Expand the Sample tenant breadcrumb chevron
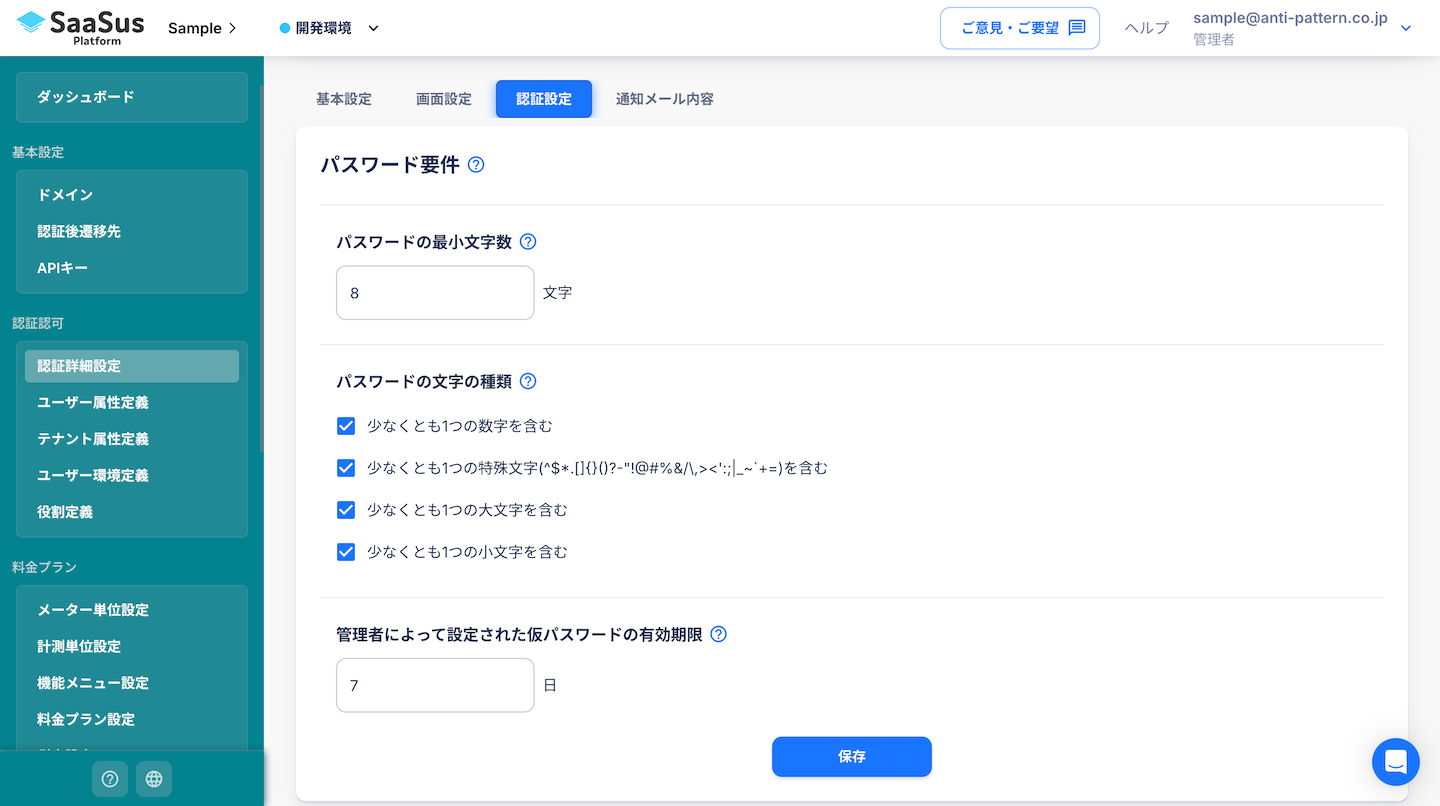This screenshot has width=1440, height=806. pos(233,28)
